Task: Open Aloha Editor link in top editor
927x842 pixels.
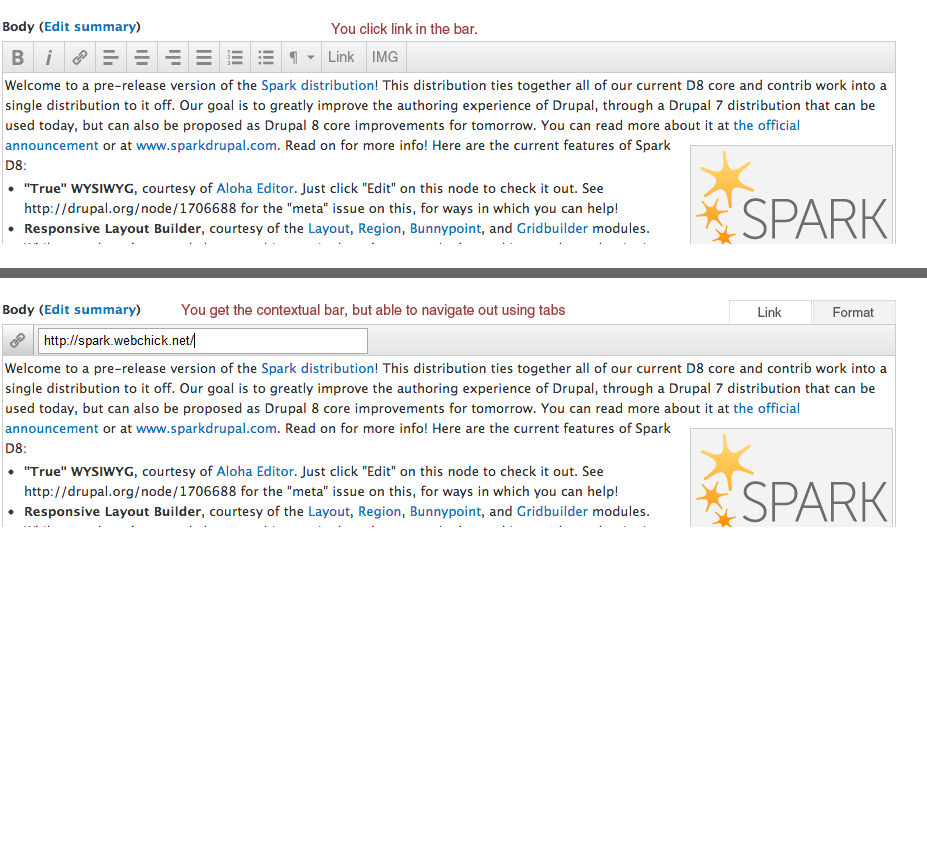Action: (x=255, y=189)
